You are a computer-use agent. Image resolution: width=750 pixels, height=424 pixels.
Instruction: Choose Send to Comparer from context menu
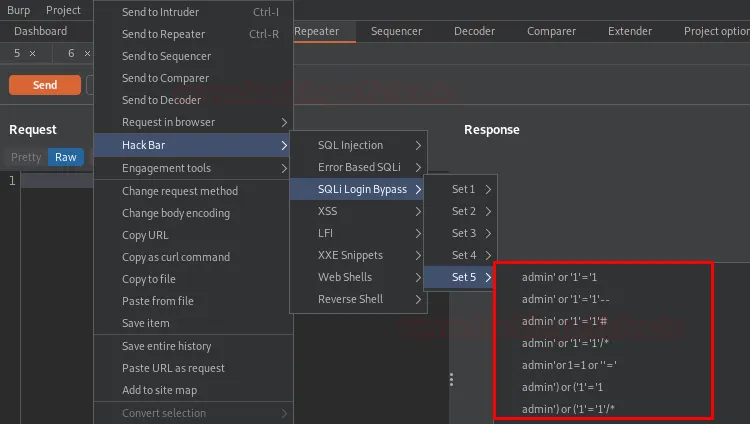[x=165, y=78]
